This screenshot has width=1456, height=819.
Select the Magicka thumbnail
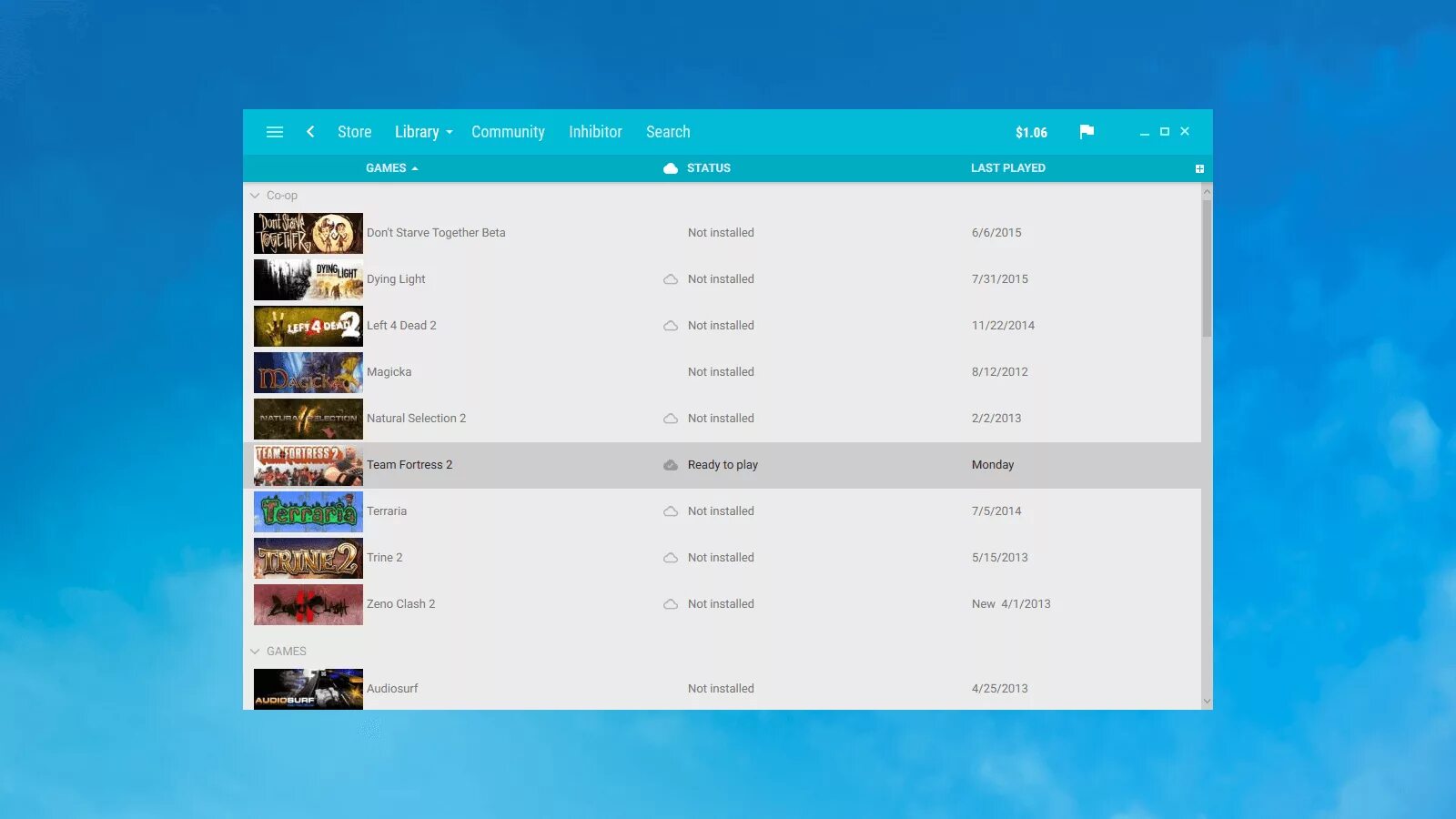tap(308, 372)
